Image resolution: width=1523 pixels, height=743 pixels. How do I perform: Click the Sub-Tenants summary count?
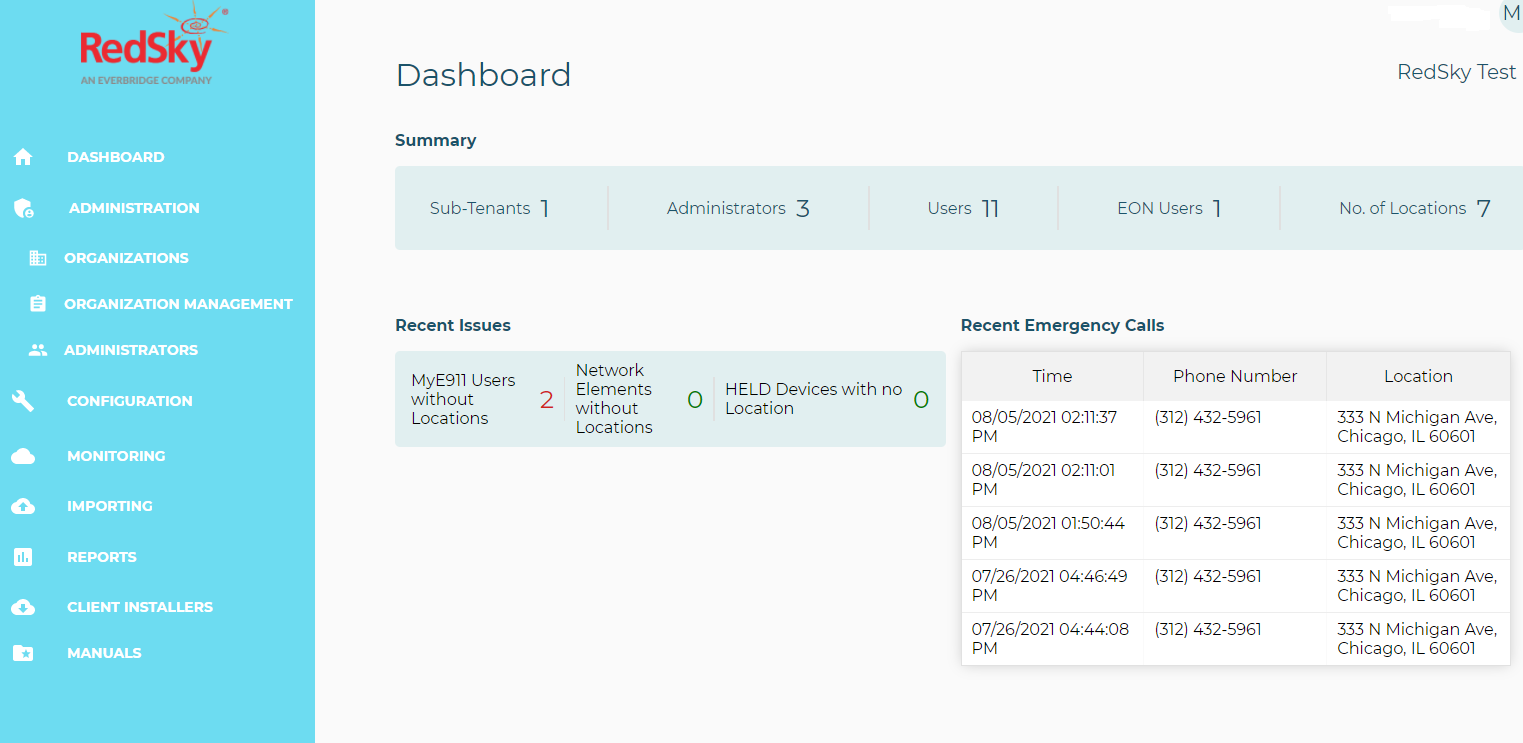(x=545, y=208)
